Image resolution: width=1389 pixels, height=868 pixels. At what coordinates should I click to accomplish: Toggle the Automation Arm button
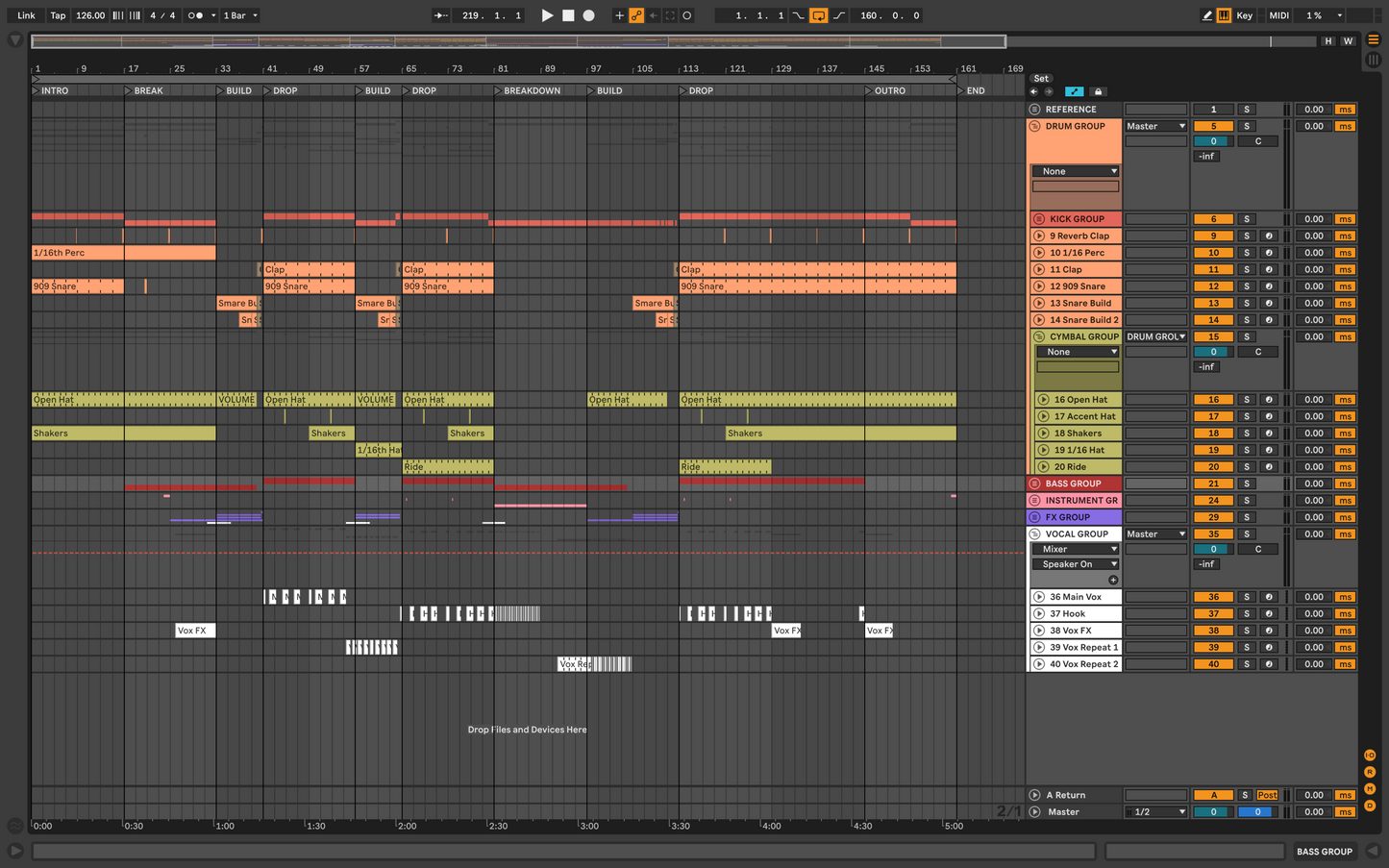click(636, 15)
